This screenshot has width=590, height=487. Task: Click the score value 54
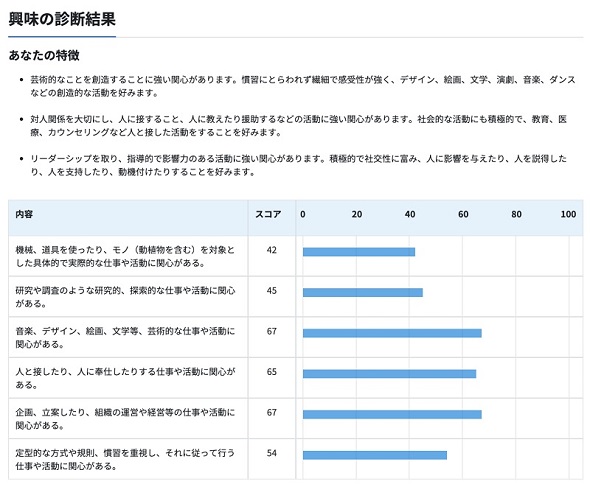272,453
